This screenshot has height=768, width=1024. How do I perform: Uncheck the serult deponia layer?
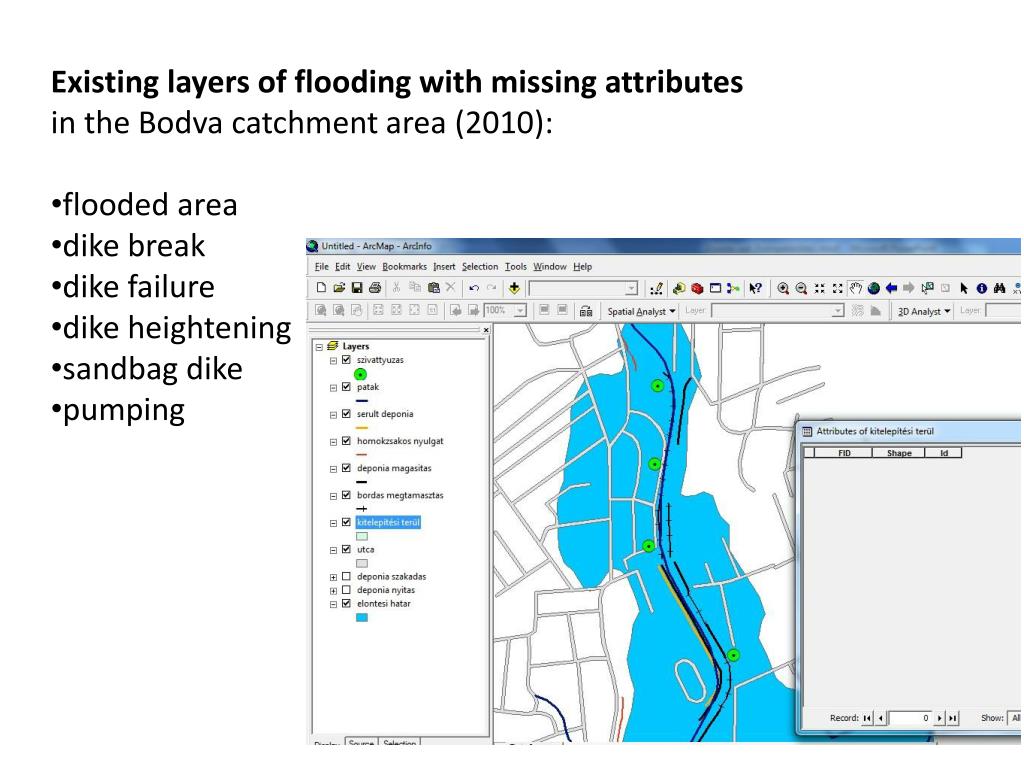pyautogui.click(x=346, y=413)
